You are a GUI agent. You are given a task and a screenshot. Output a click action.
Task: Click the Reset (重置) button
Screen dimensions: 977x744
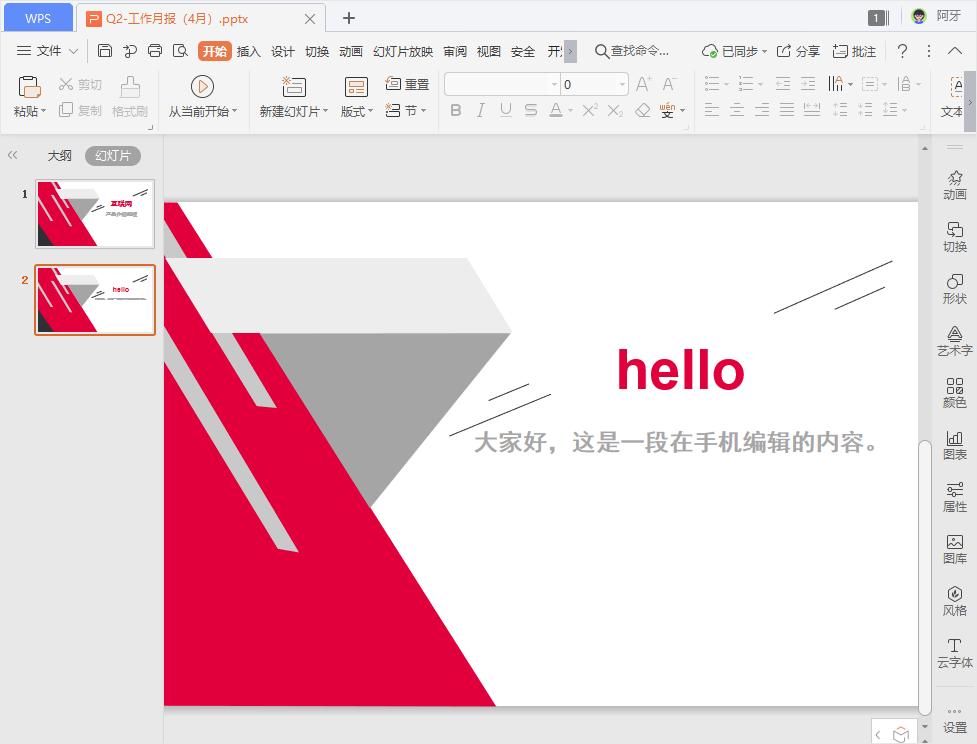pyautogui.click(x=407, y=83)
